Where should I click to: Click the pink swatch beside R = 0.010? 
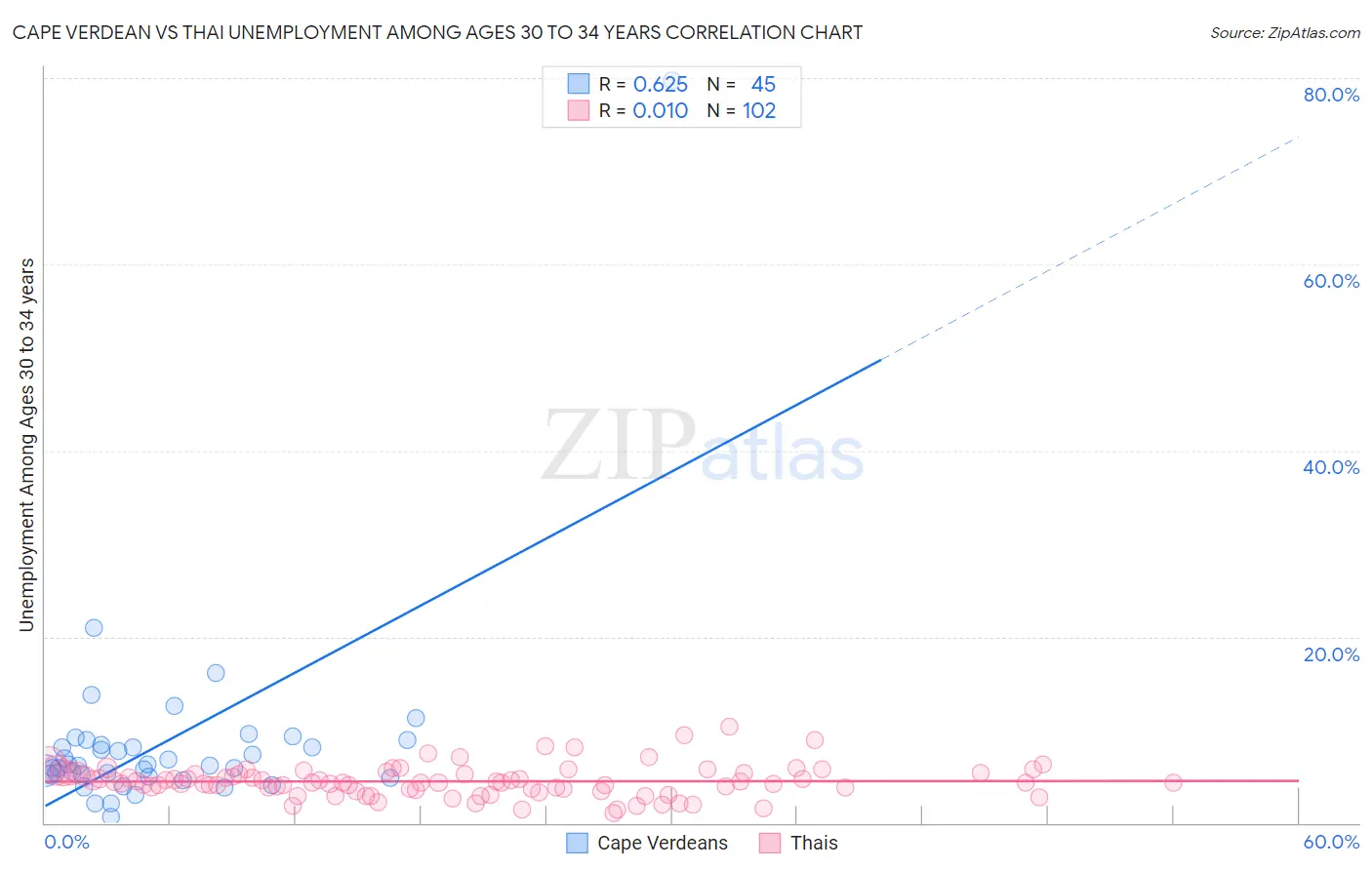click(578, 110)
